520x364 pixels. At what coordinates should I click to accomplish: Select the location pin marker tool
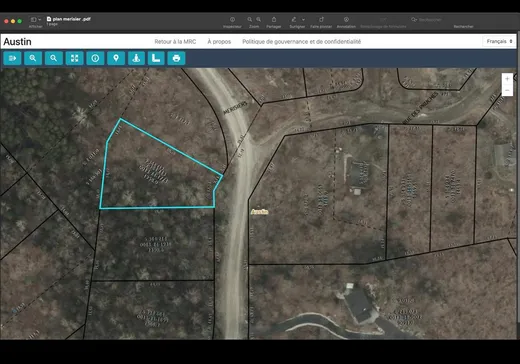point(116,58)
